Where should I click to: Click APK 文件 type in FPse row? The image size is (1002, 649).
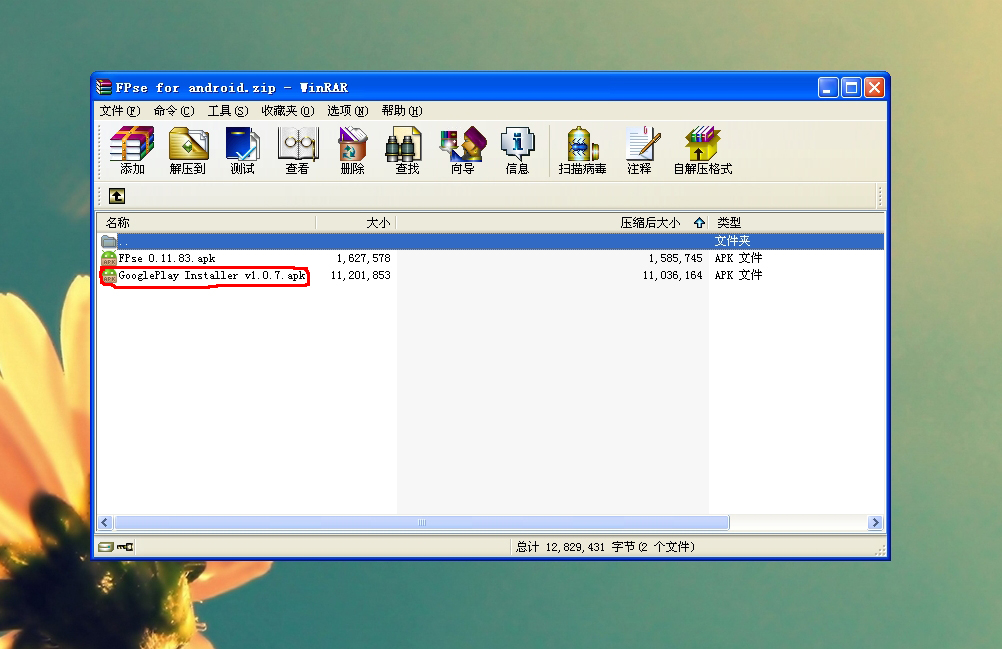pyautogui.click(x=738, y=258)
